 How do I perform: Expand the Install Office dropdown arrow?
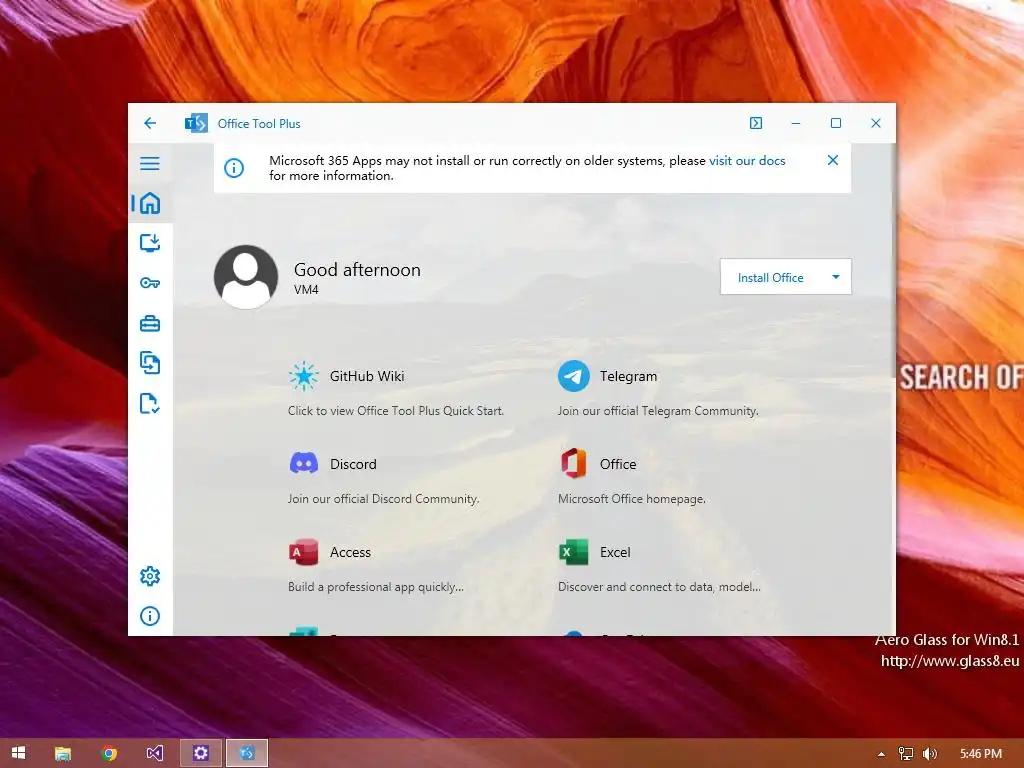pyautogui.click(x=836, y=277)
